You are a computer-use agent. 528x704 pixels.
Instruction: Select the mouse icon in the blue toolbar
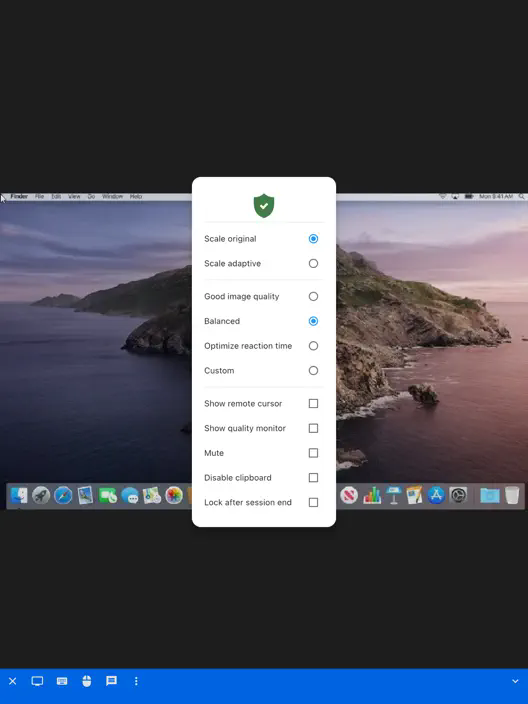pyautogui.click(x=87, y=681)
